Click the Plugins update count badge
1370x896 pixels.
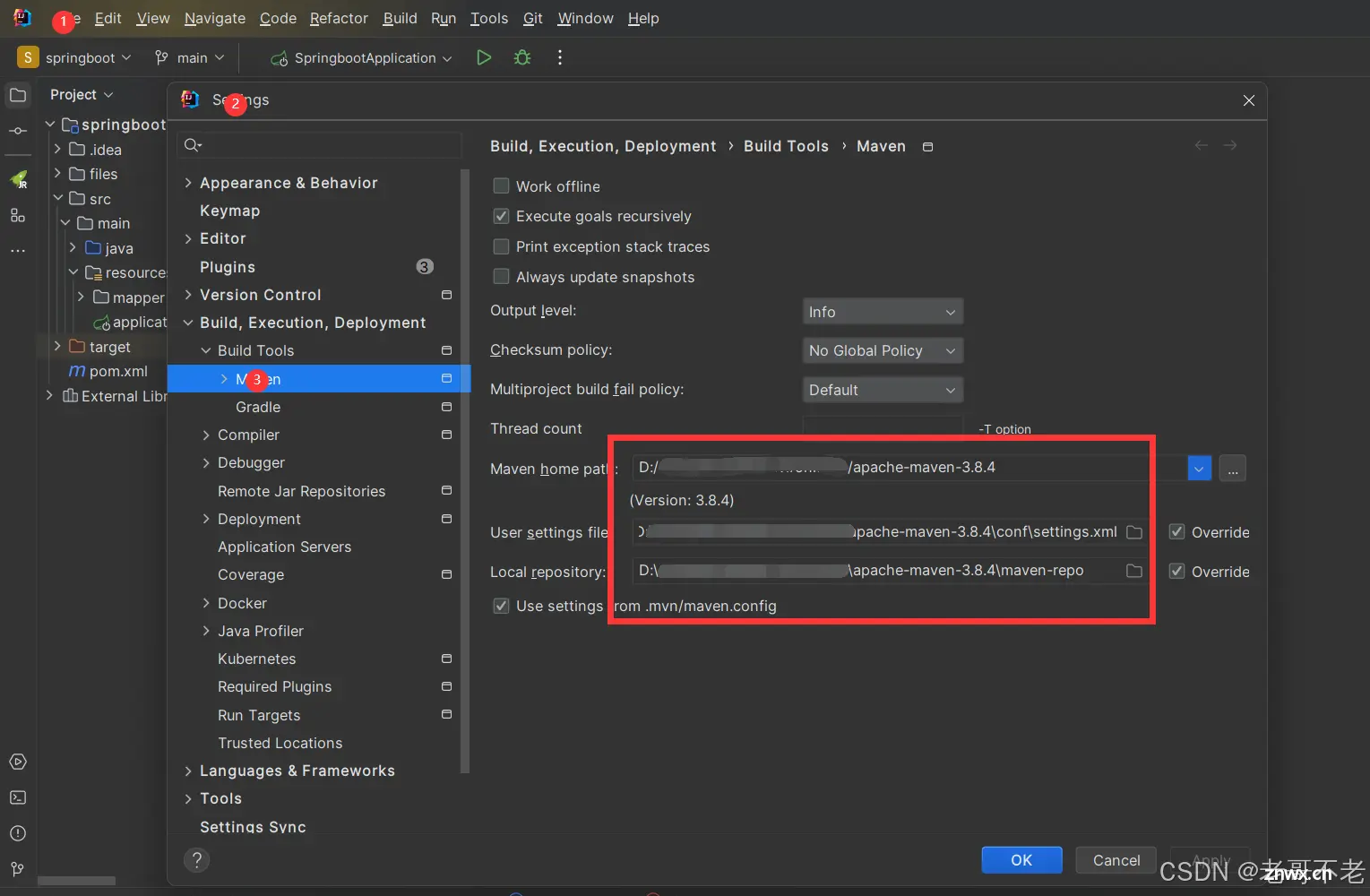(425, 267)
